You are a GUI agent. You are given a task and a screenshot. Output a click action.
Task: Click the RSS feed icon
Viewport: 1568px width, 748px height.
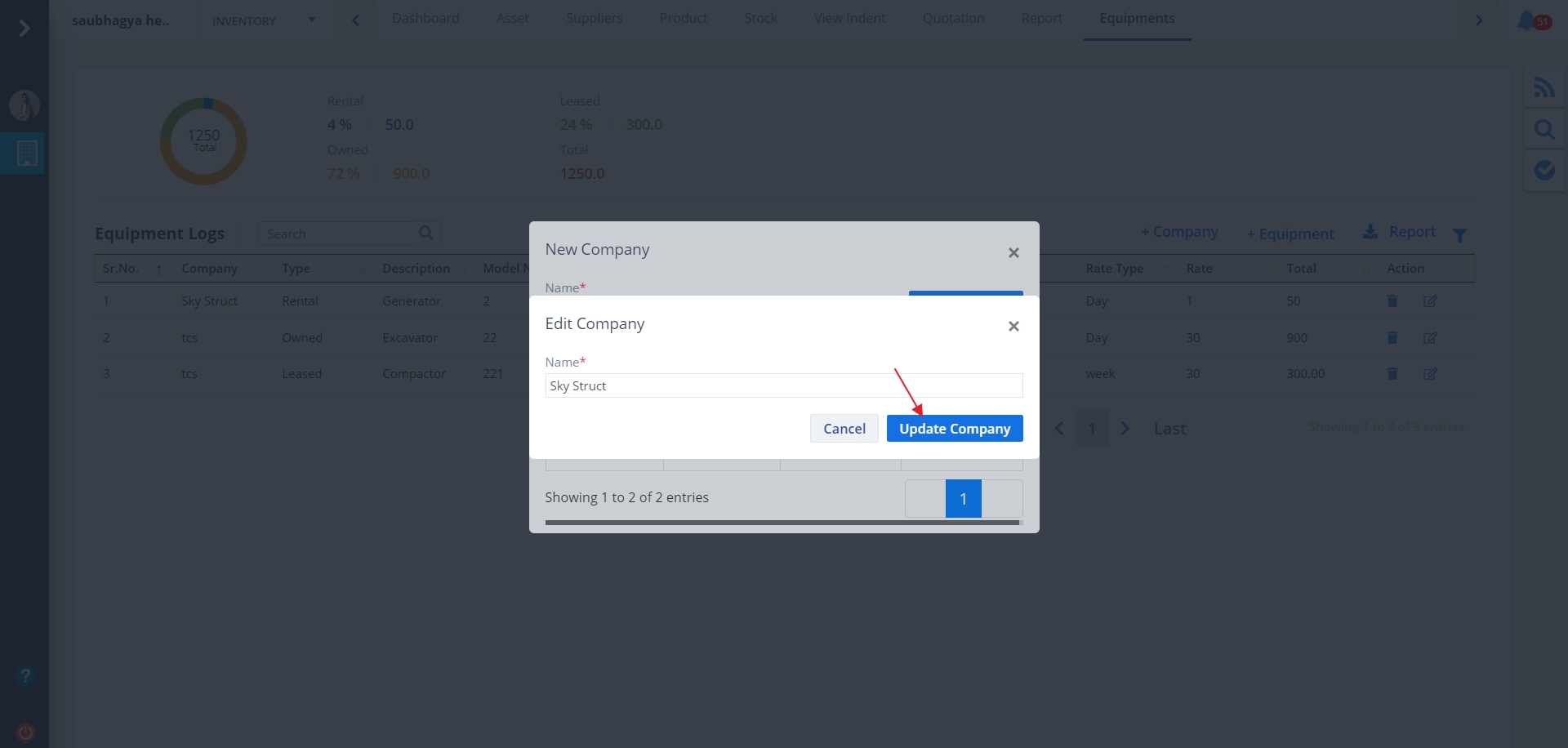coord(1543,87)
